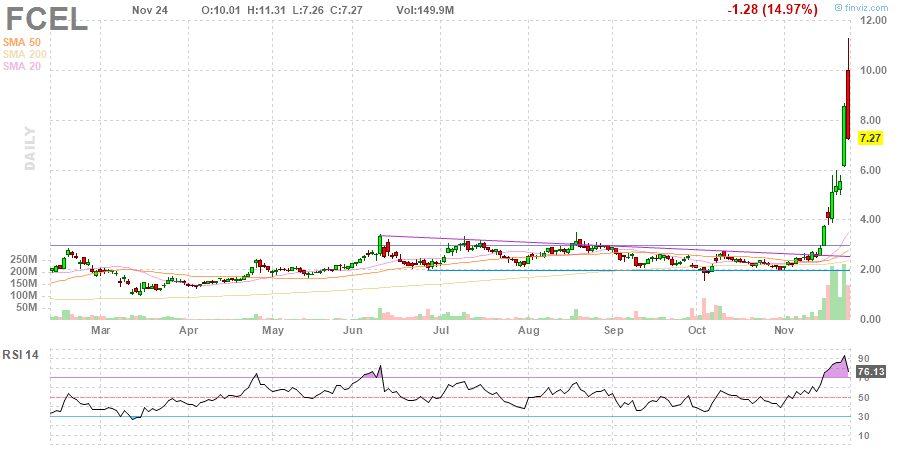Click the Apr month axis label

pos(189,330)
